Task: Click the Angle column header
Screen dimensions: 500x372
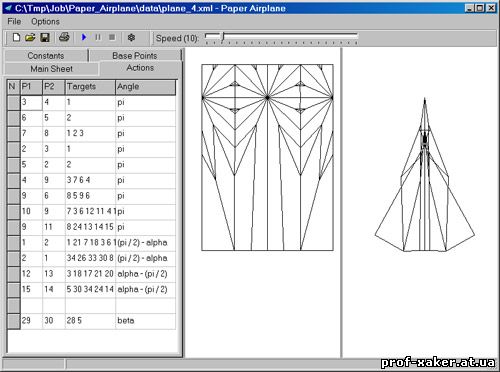Action: click(145, 87)
